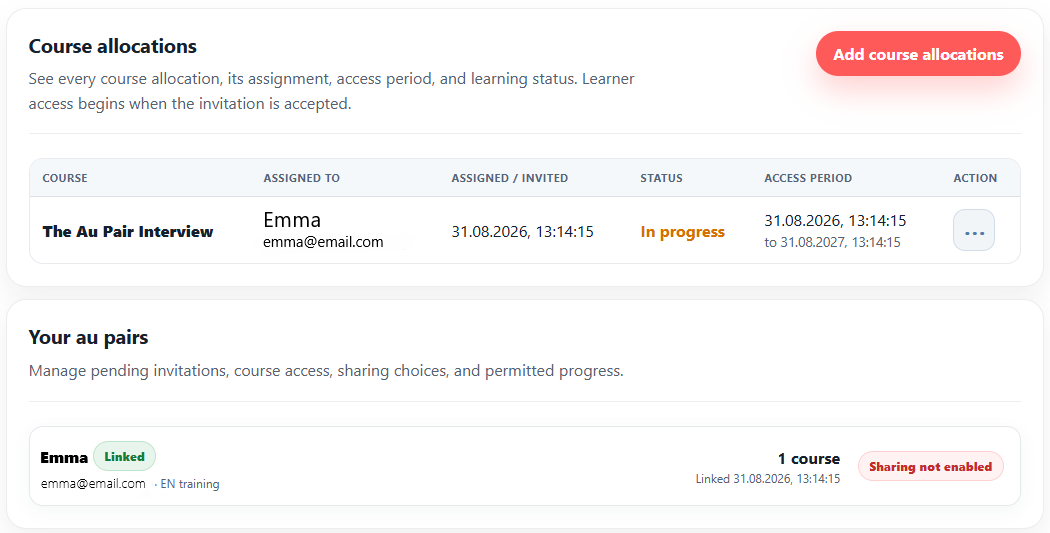
Task: Open Emma's card under Your au pairs
Action: pos(524,466)
